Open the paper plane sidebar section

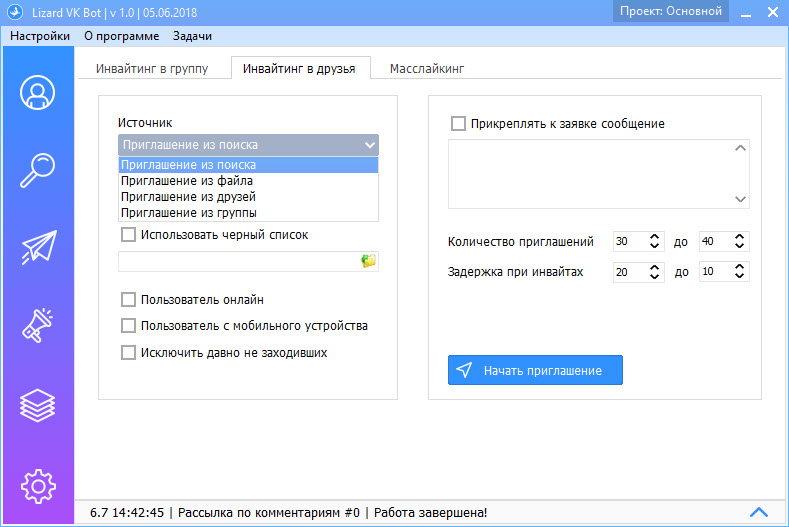click(37, 249)
